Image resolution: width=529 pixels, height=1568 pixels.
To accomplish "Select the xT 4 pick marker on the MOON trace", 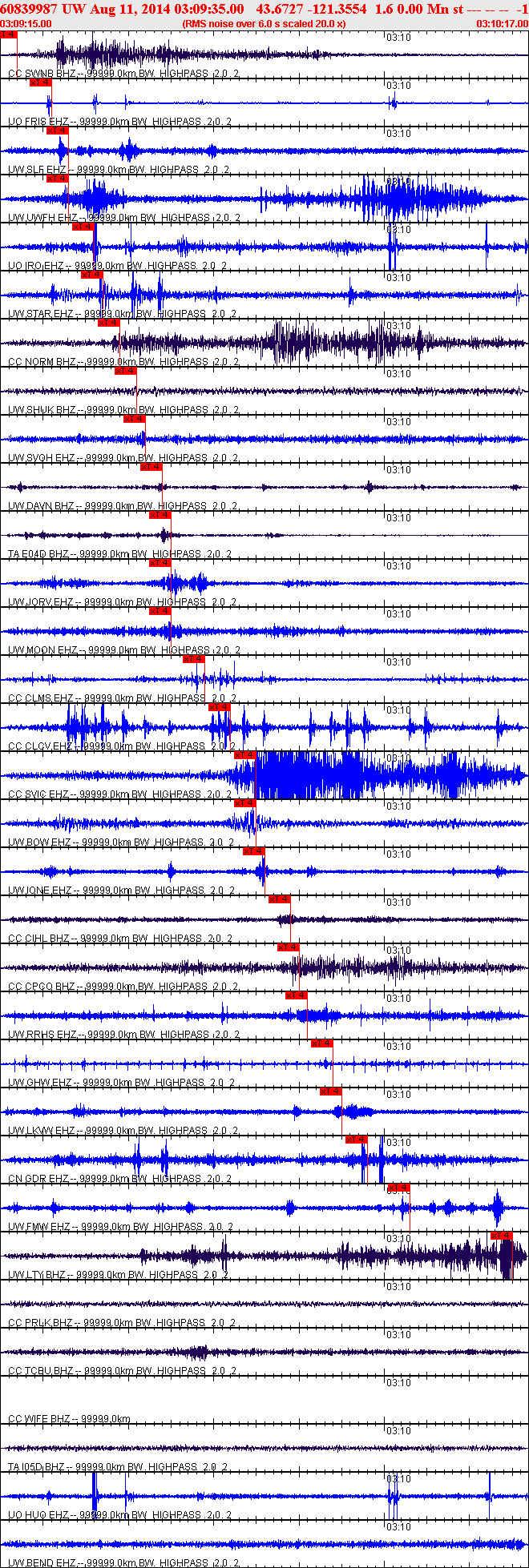I will click(160, 611).
